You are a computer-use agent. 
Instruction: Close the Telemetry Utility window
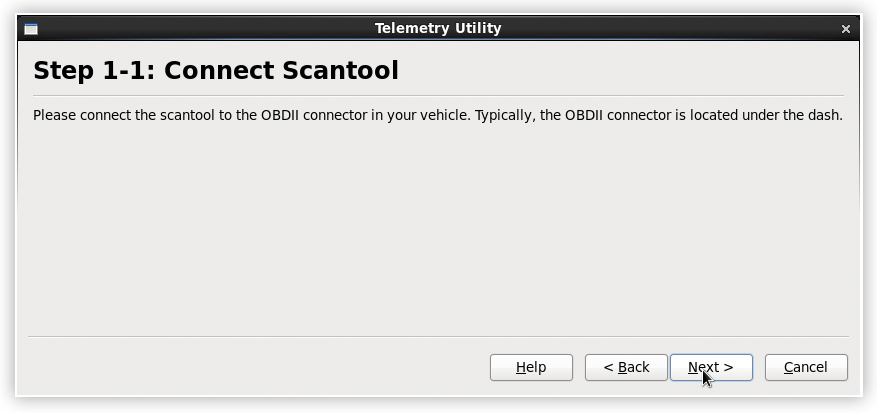(x=846, y=29)
